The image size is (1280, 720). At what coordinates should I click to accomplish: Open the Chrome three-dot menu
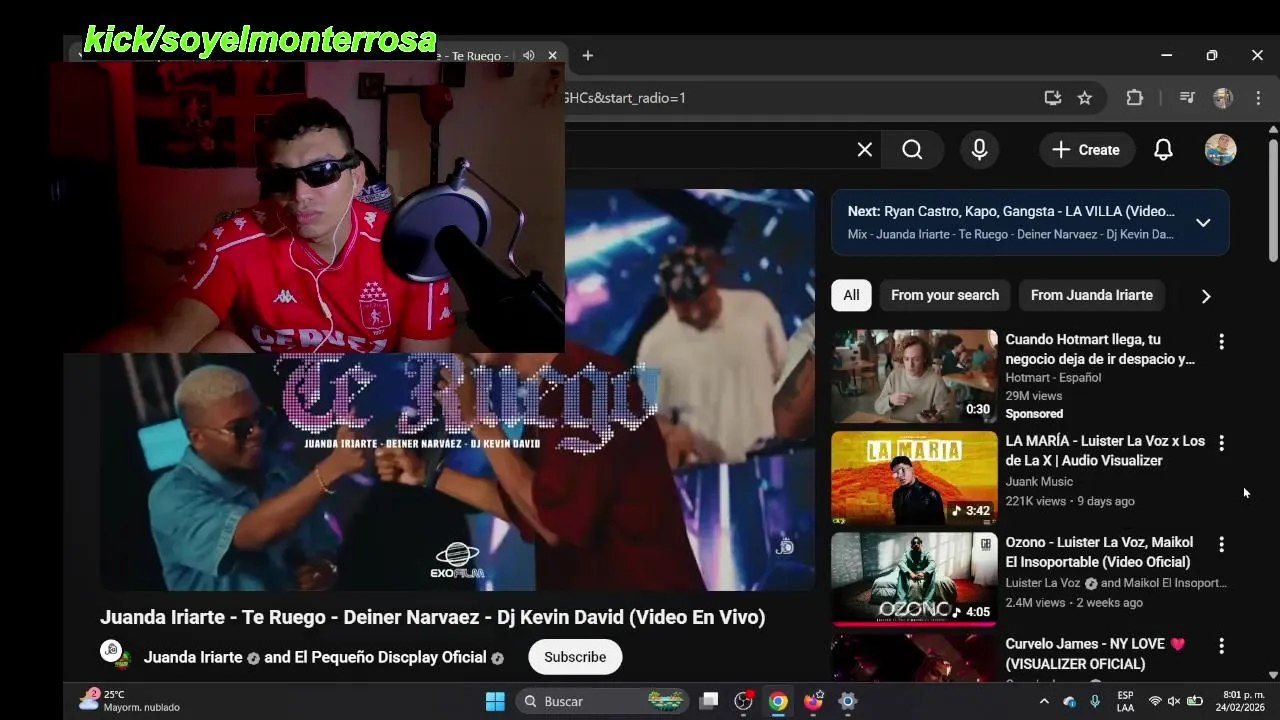click(1258, 98)
